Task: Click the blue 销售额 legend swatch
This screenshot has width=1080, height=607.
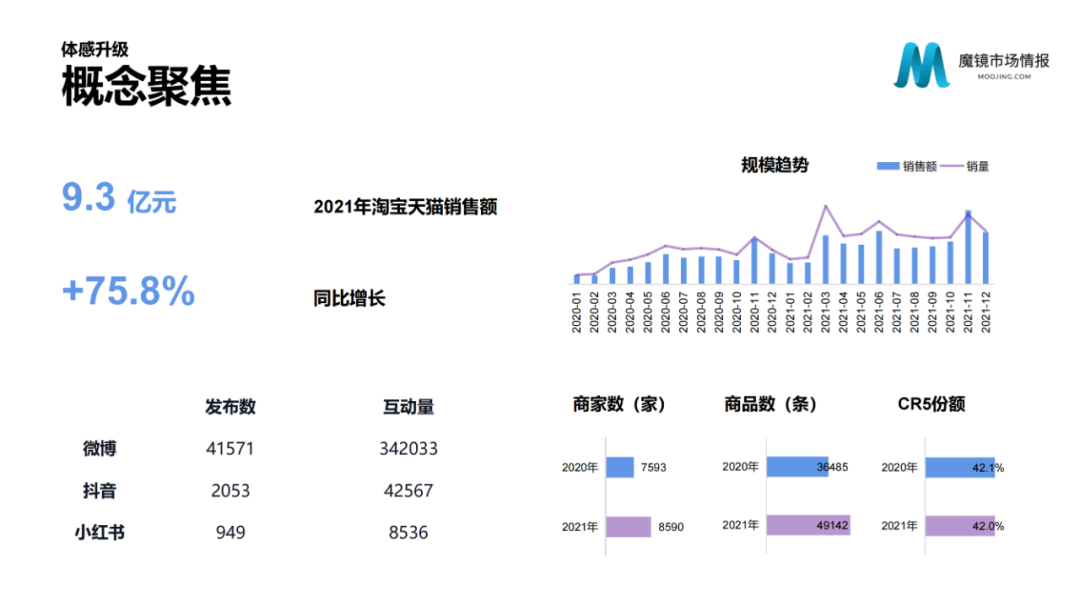Action: pyautogui.click(x=888, y=166)
